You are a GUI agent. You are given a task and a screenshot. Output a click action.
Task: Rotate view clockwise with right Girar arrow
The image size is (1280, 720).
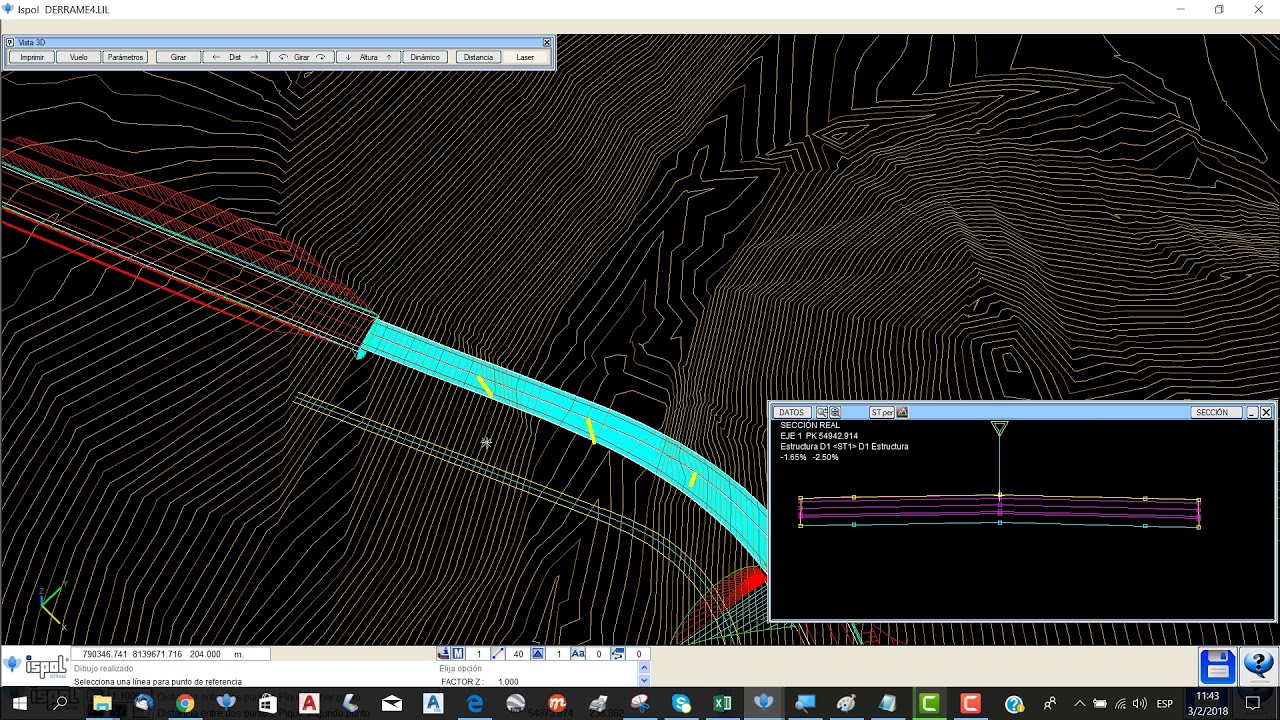pos(321,57)
